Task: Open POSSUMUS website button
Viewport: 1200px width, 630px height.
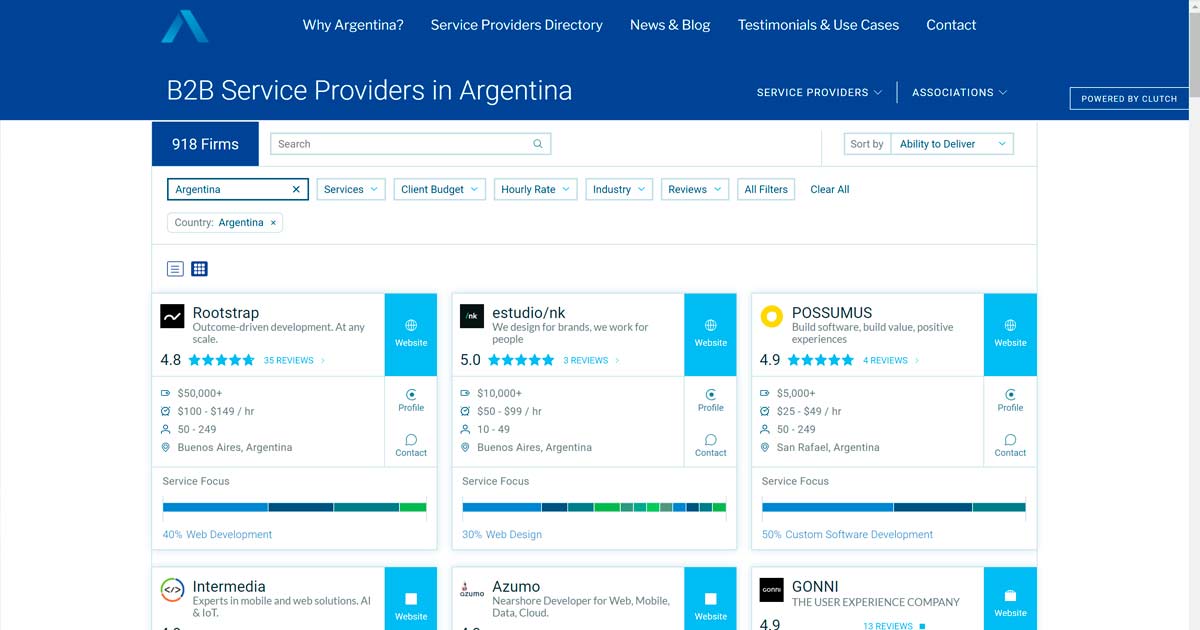Action: [x=1010, y=334]
